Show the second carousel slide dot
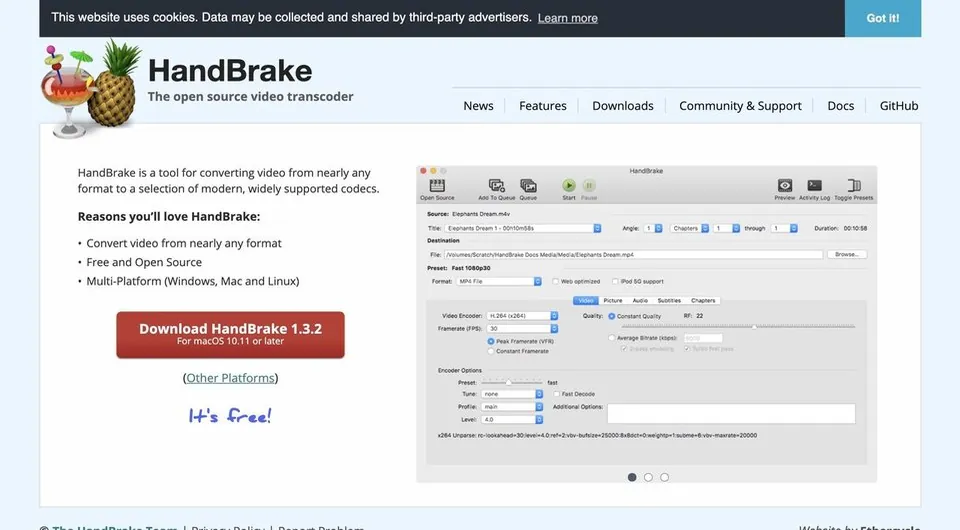This screenshot has height=530, width=960. [648, 477]
